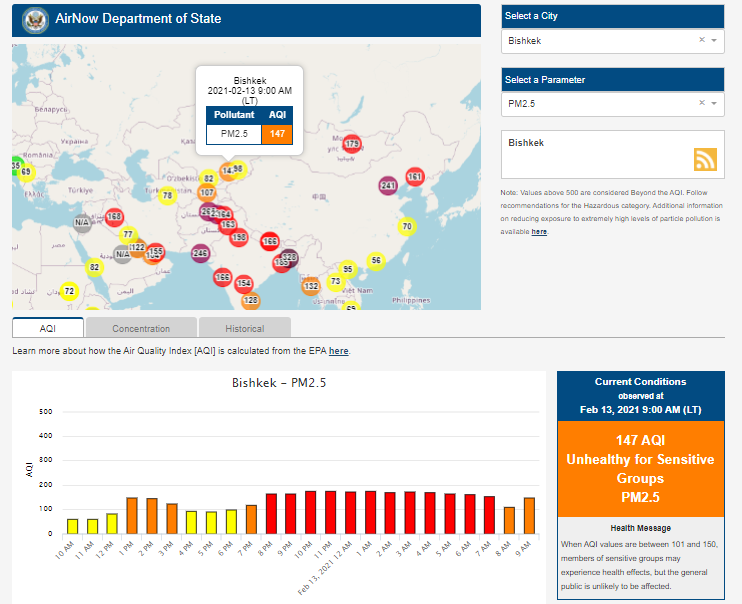Open the Bishkek RSS feed icon

pos(706,160)
